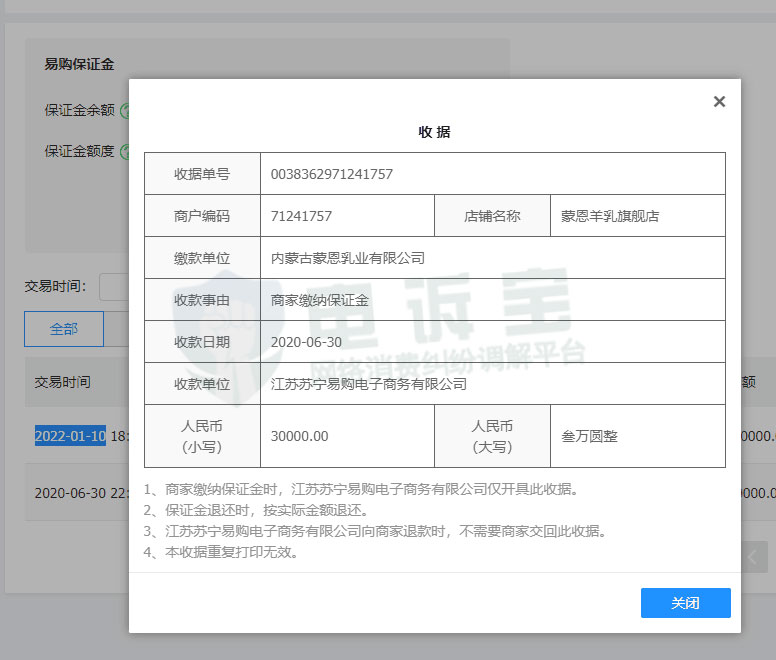Click the uppercase amount 叁万圆整
This screenshot has height=660, width=776.
coord(589,436)
